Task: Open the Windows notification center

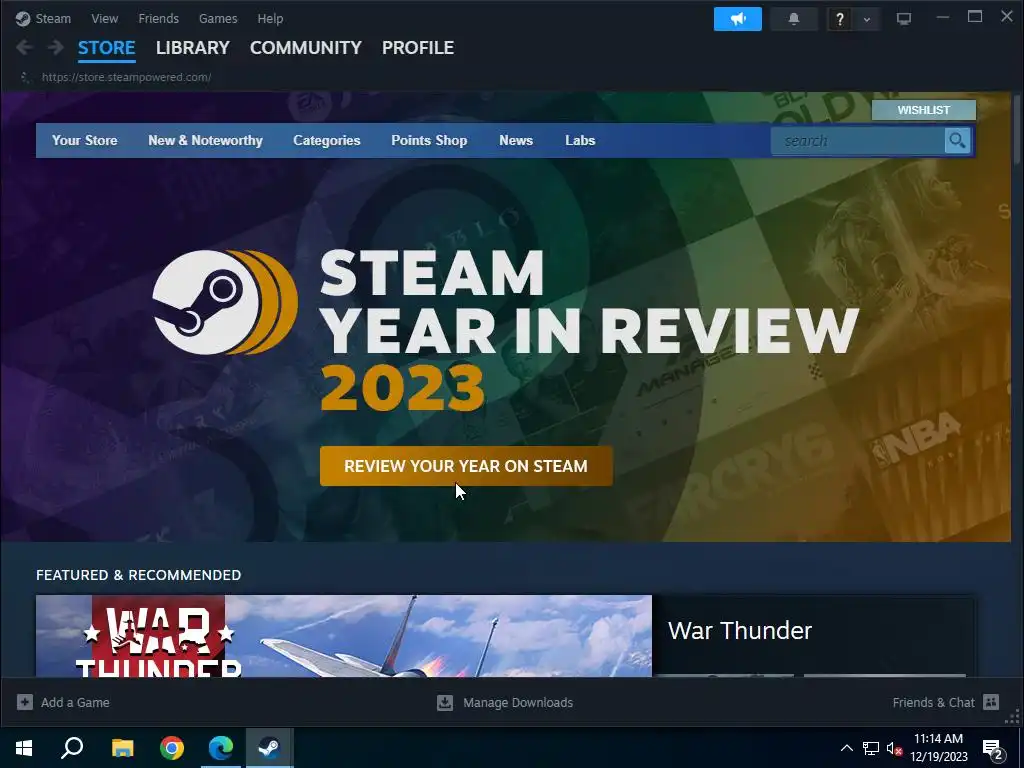Action: pyautogui.click(x=993, y=749)
